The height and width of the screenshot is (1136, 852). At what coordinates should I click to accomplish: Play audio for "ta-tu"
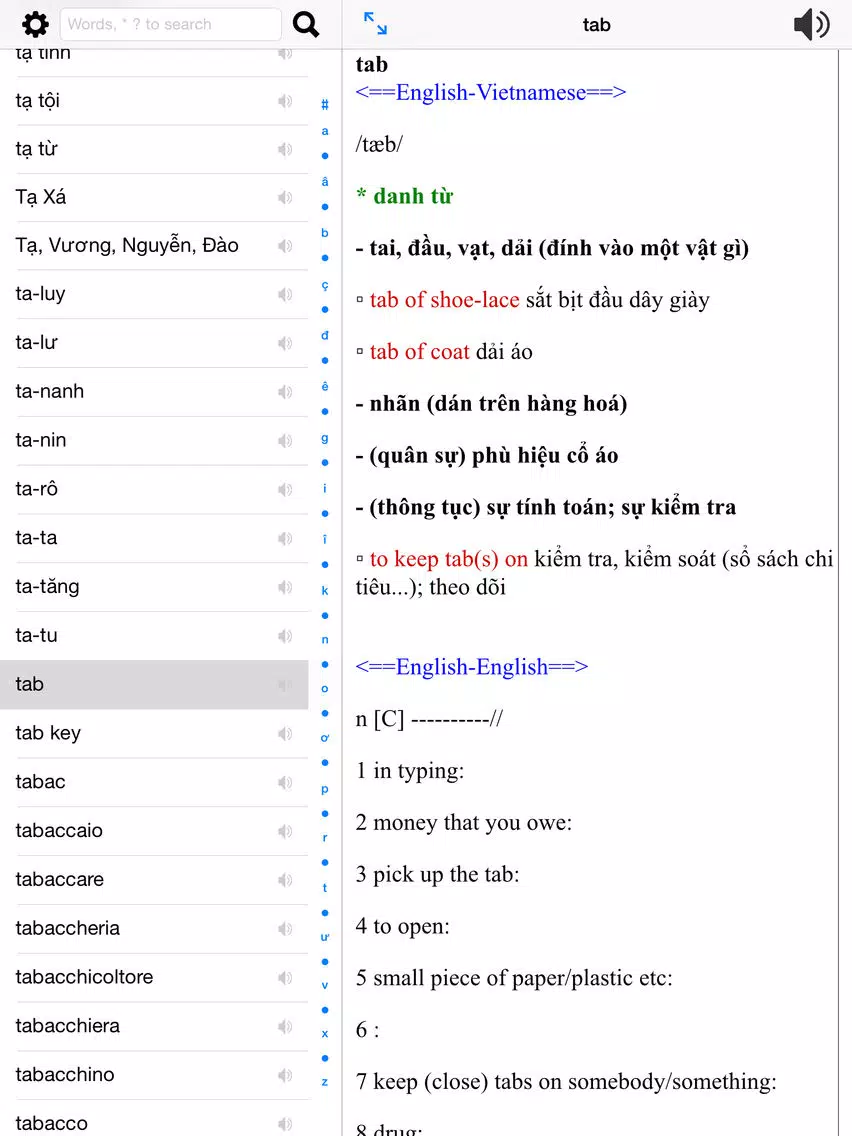point(285,636)
